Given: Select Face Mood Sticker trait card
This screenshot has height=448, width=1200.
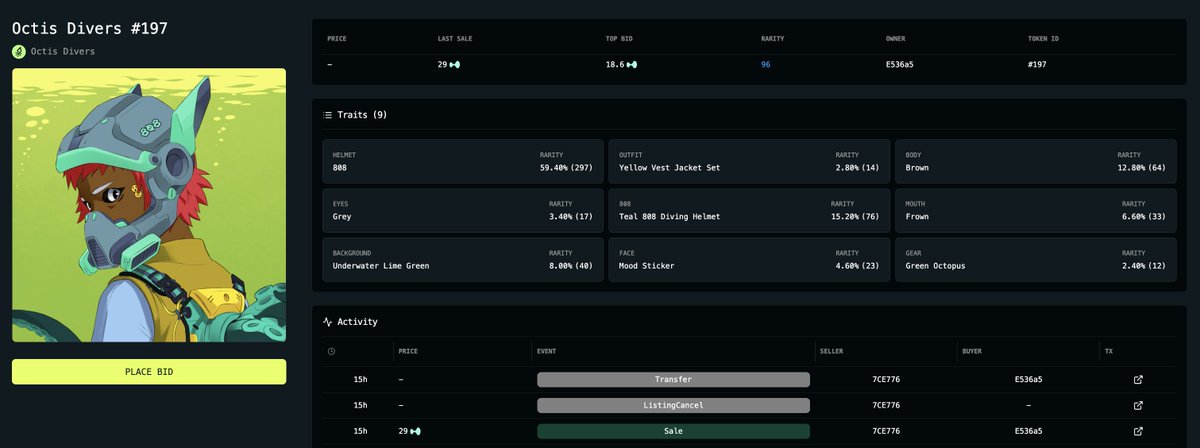Looking at the screenshot, I should [749, 259].
